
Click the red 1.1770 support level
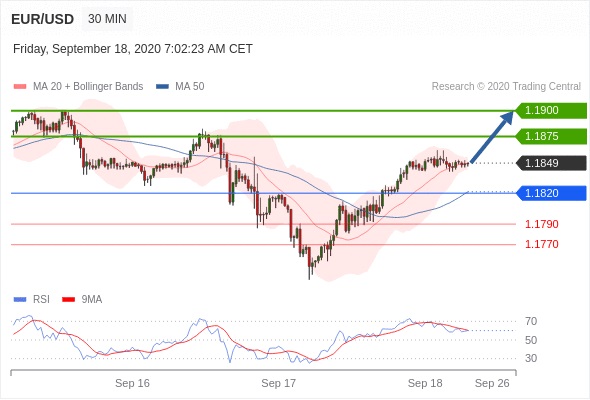[x=541, y=244]
